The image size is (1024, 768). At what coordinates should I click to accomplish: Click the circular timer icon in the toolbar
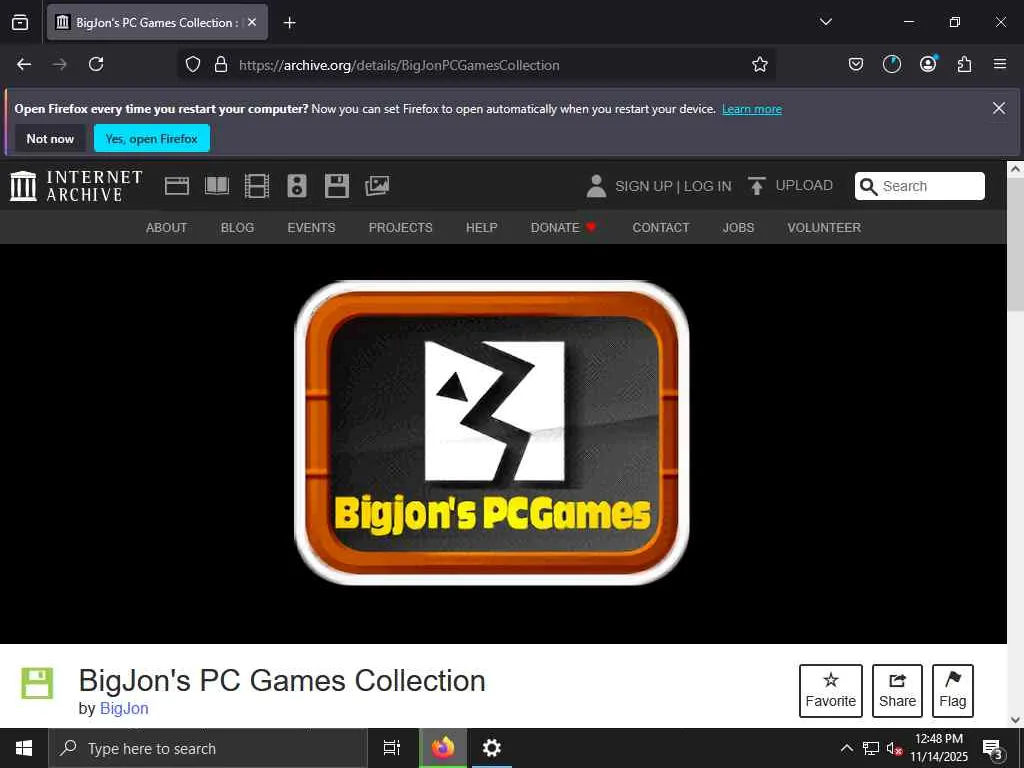[891, 64]
